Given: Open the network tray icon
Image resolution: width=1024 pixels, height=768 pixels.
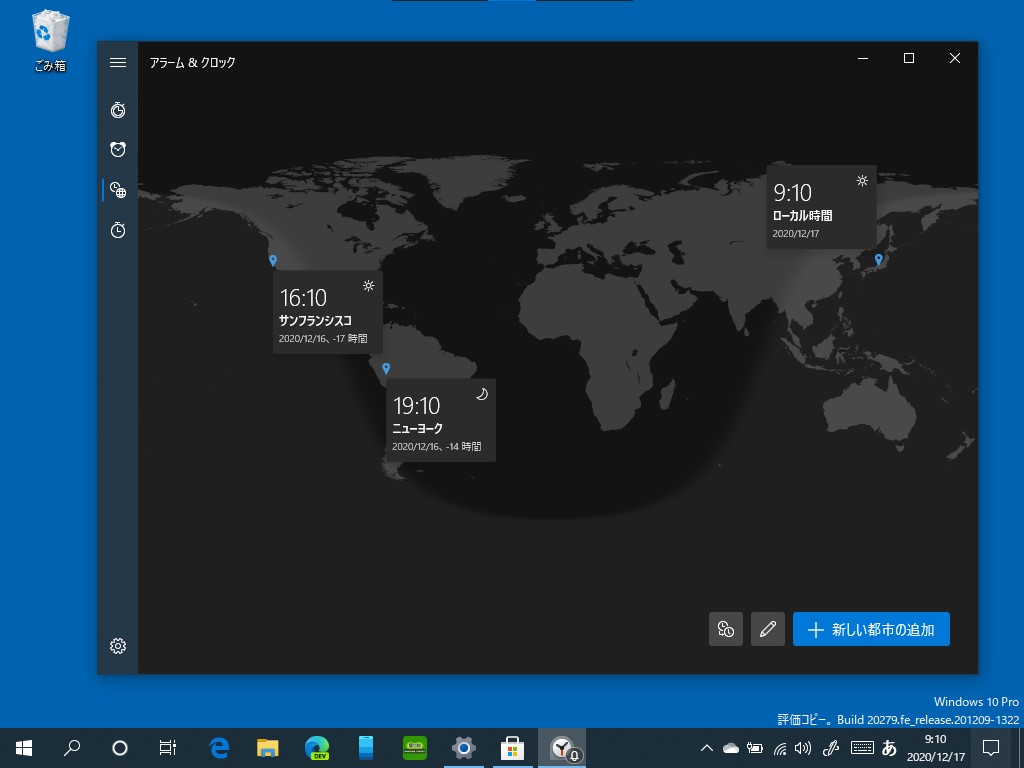Looking at the screenshot, I should point(780,748).
